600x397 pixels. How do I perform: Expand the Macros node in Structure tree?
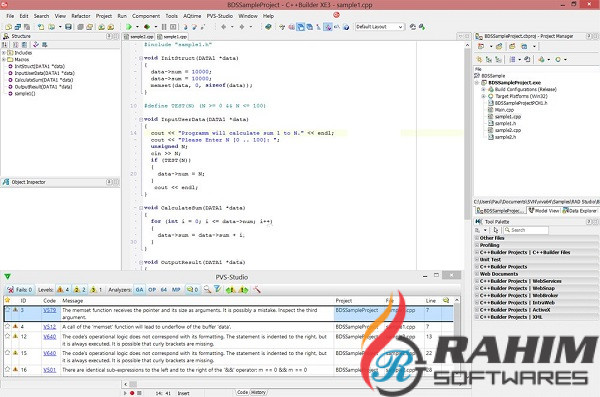tap(3, 60)
